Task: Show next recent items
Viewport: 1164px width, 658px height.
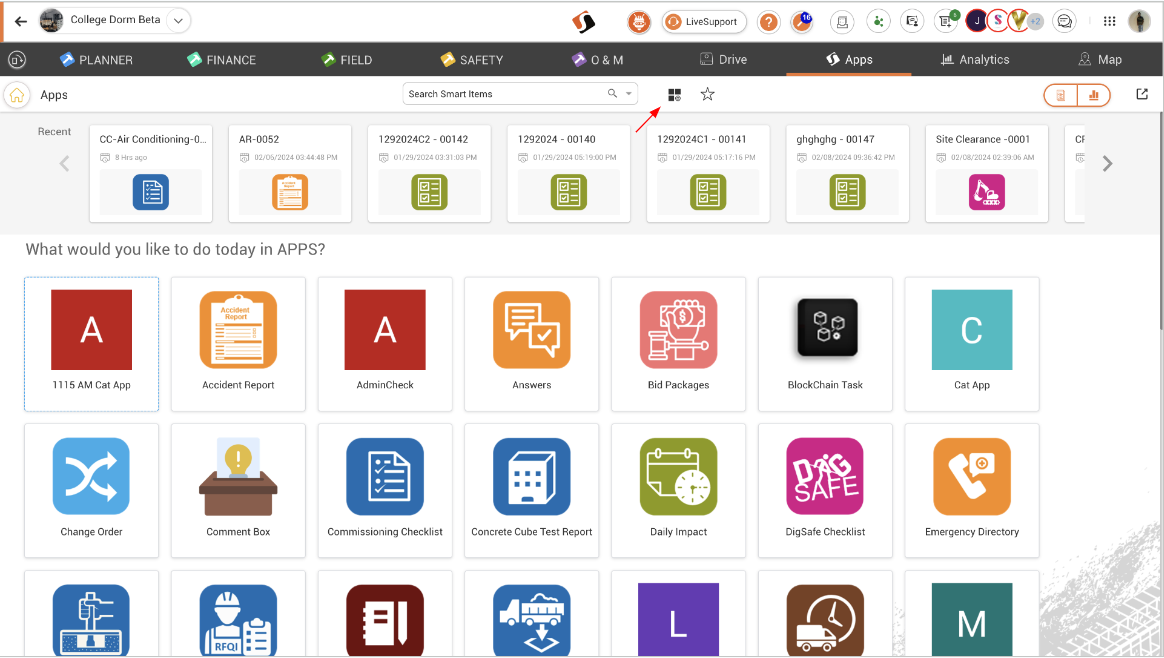Action: click(x=1108, y=163)
